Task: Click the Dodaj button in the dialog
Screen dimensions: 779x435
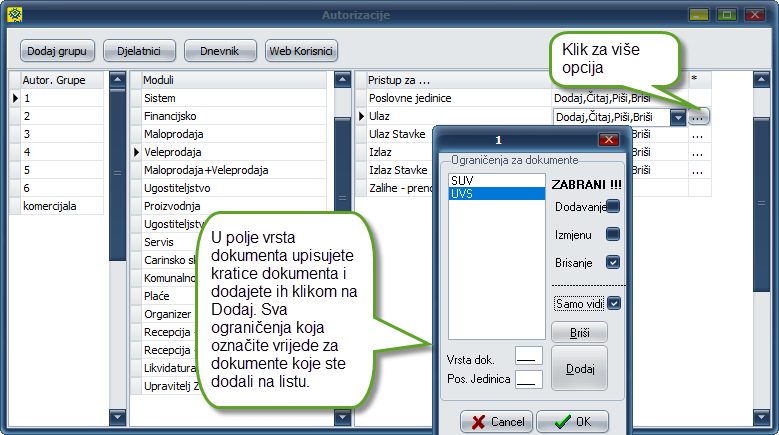Action: point(579,369)
